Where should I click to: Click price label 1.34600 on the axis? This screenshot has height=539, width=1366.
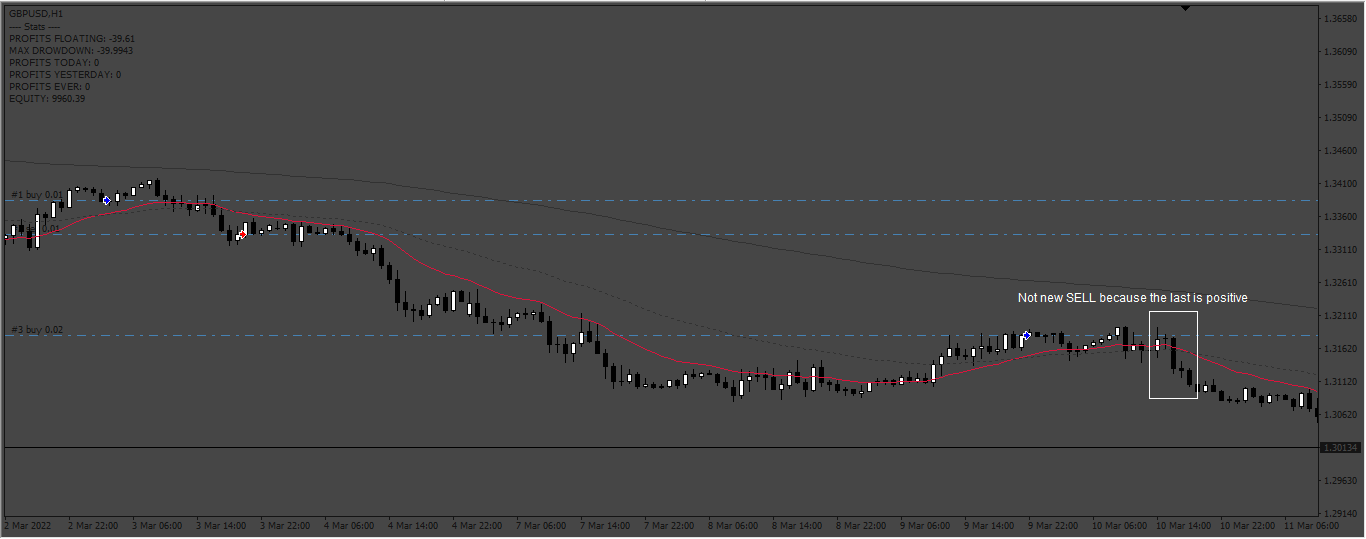click(1340, 151)
